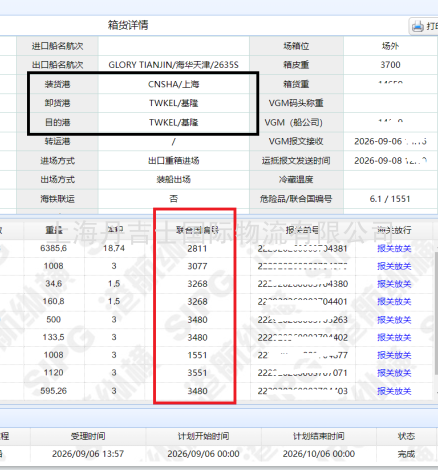Viewport: 438px width, 470px height.
Task: Open 报关放关 link for weight 160.8 row
Action: point(394,302)
